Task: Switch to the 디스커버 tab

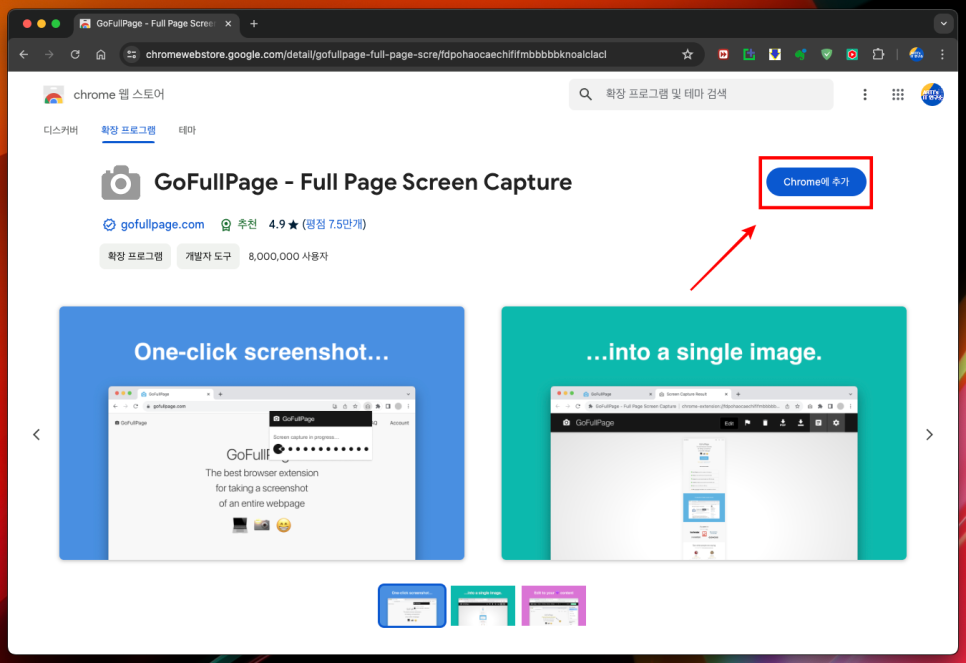Action: (60, 130)
